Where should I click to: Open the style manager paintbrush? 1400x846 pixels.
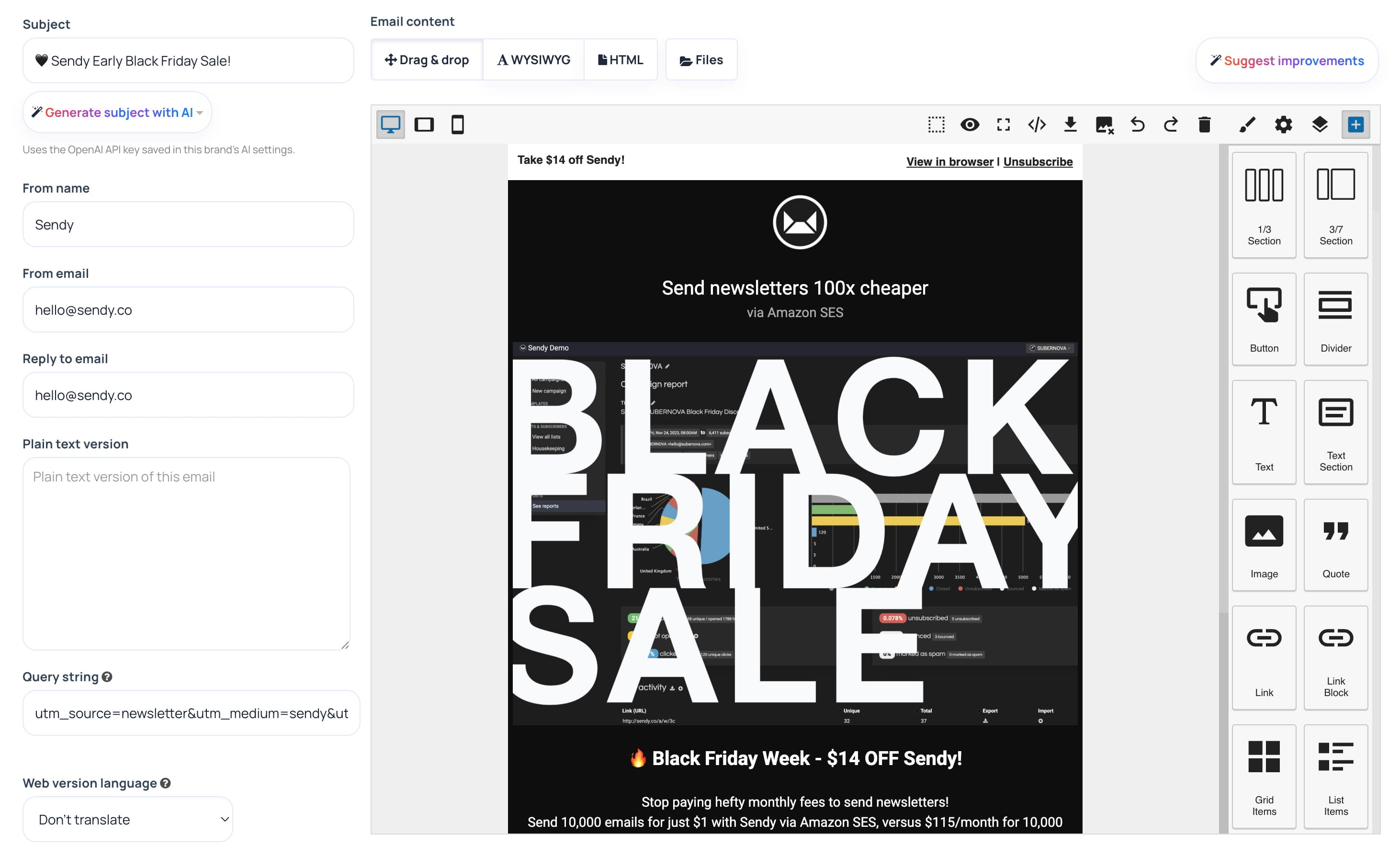pos(1247,125)
